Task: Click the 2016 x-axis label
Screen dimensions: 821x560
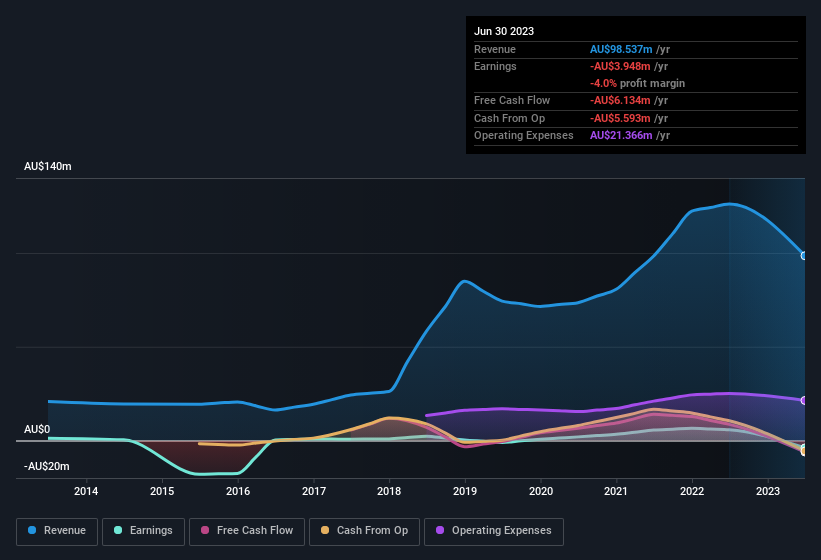Action: [x=238, y=491]
